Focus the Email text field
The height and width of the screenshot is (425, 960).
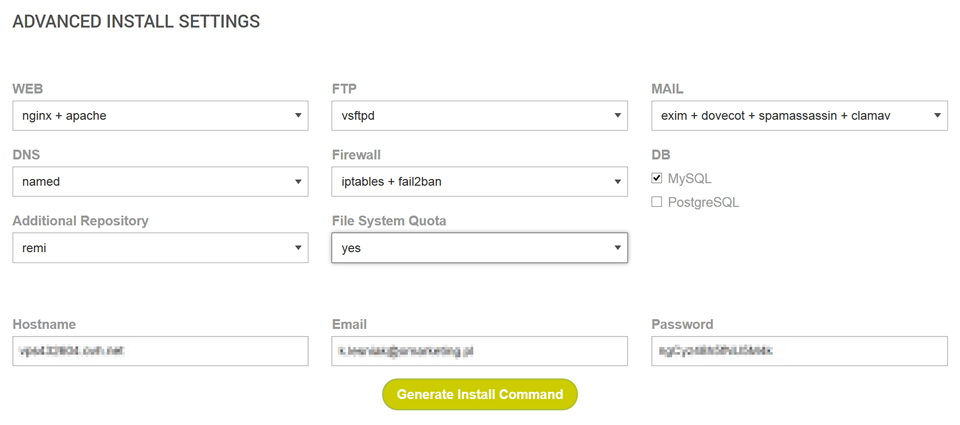pos(479,351)
